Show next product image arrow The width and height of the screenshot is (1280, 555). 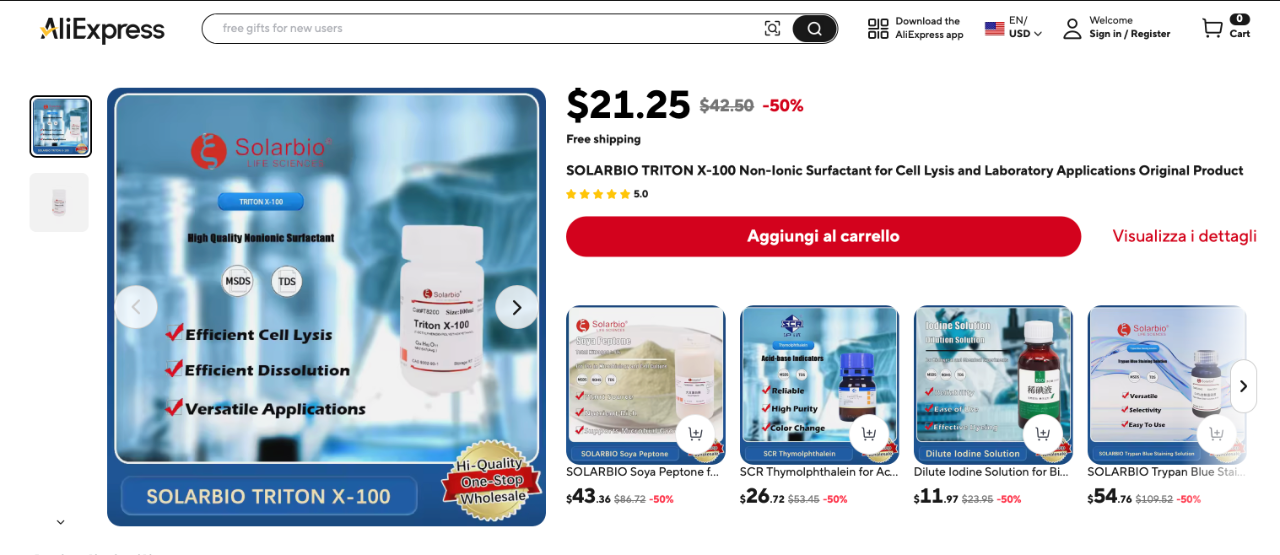[517, 307]
